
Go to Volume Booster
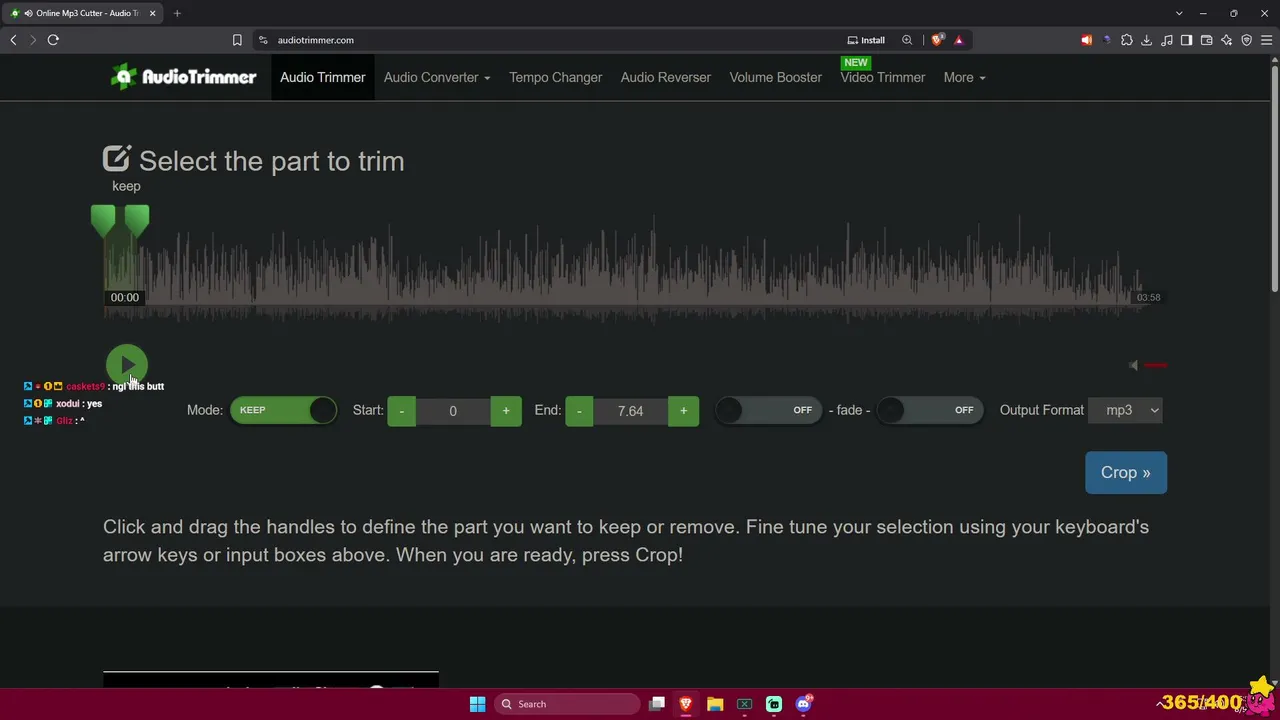pos(775,77)
